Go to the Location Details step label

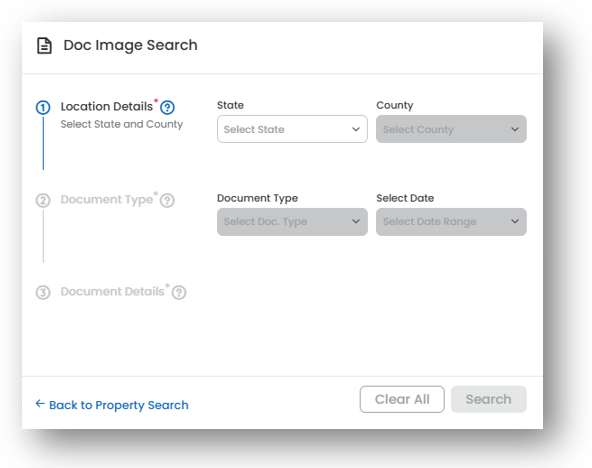107,107
